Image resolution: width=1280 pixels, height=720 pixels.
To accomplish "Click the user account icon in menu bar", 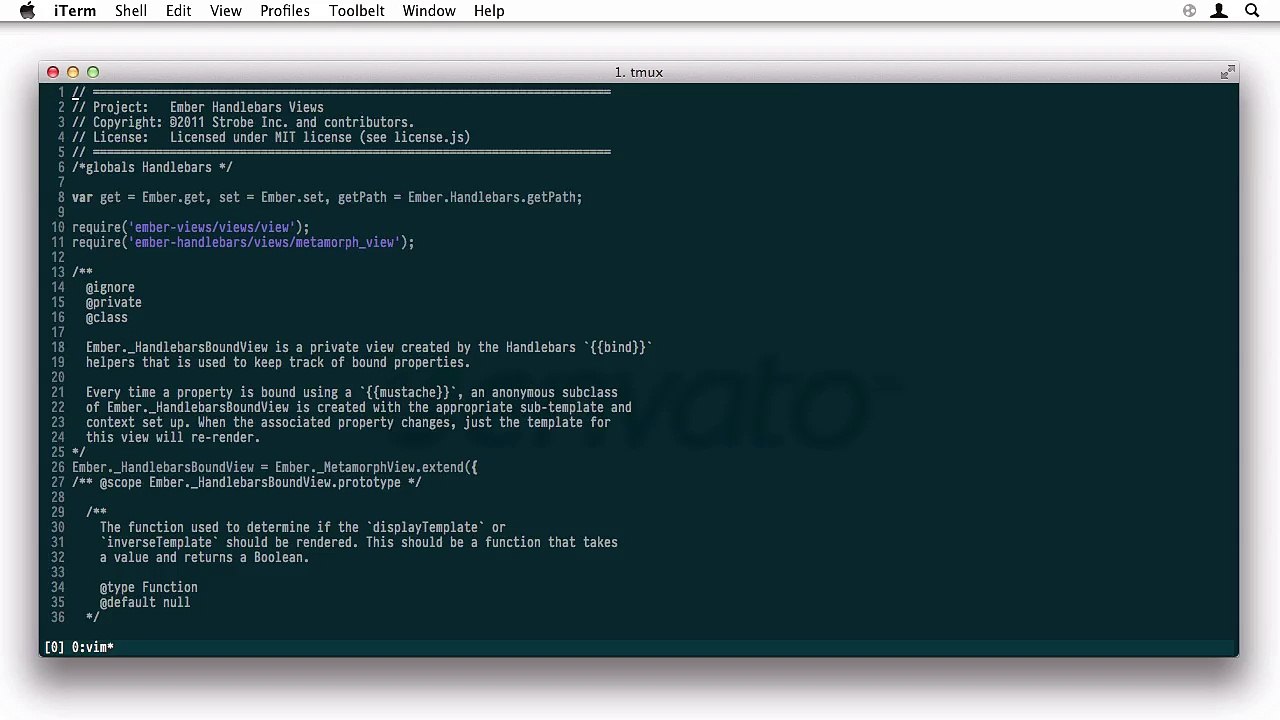I will click(x=1219, y=11).
